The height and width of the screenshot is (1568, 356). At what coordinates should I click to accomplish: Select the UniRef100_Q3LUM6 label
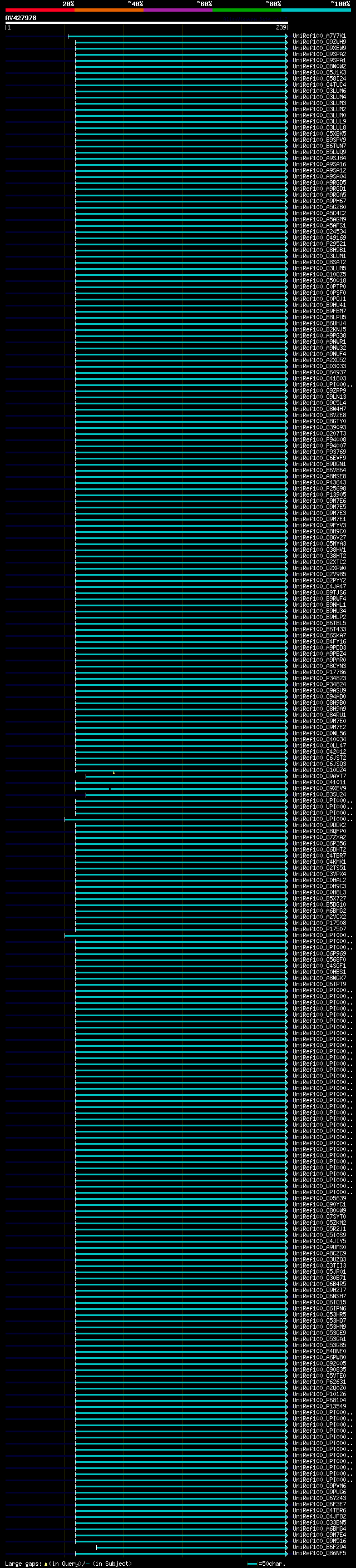coord(319,91)
